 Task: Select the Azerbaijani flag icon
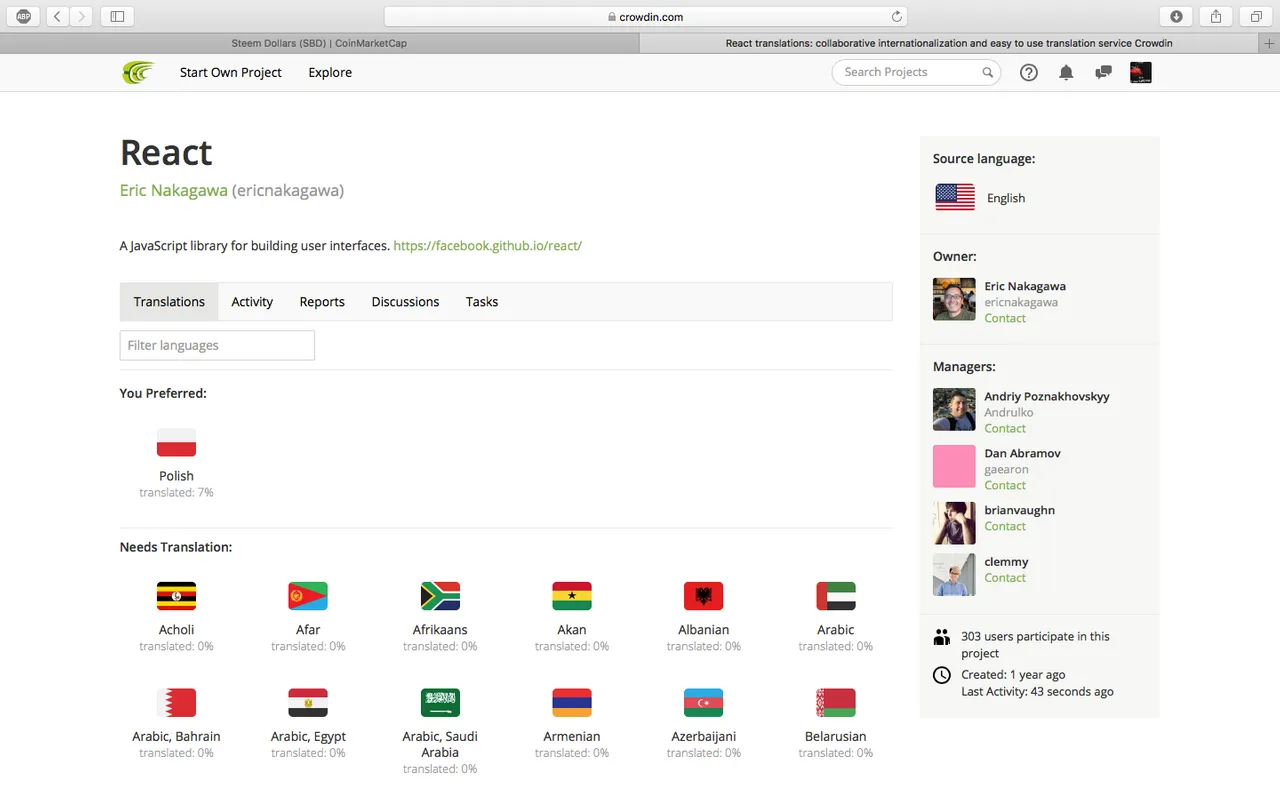pyautogui.click(x=704, y=702)
